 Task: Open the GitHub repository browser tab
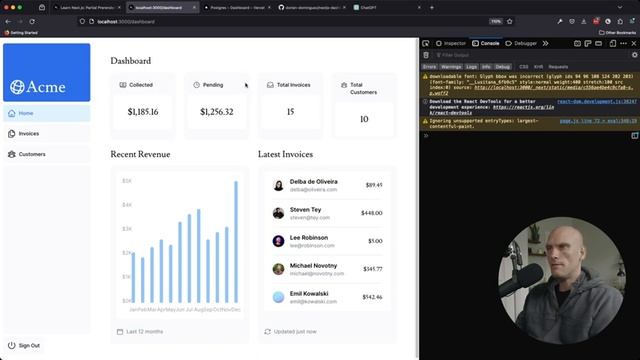(312, 7)
